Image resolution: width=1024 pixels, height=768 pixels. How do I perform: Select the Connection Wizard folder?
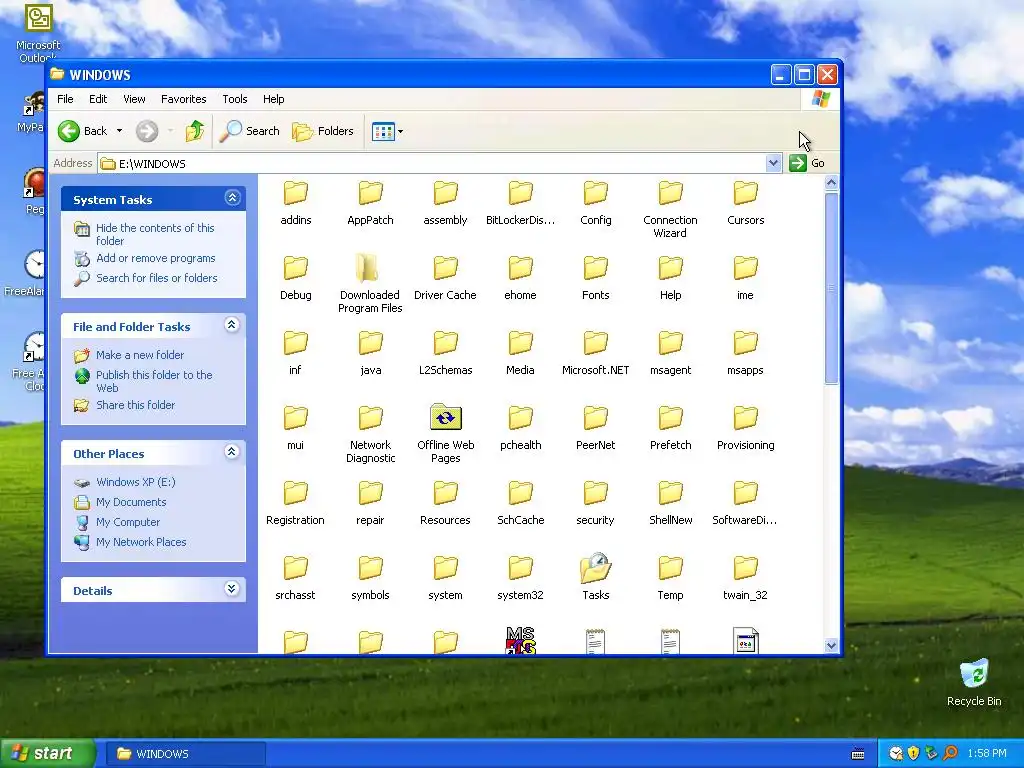point(671,209)
